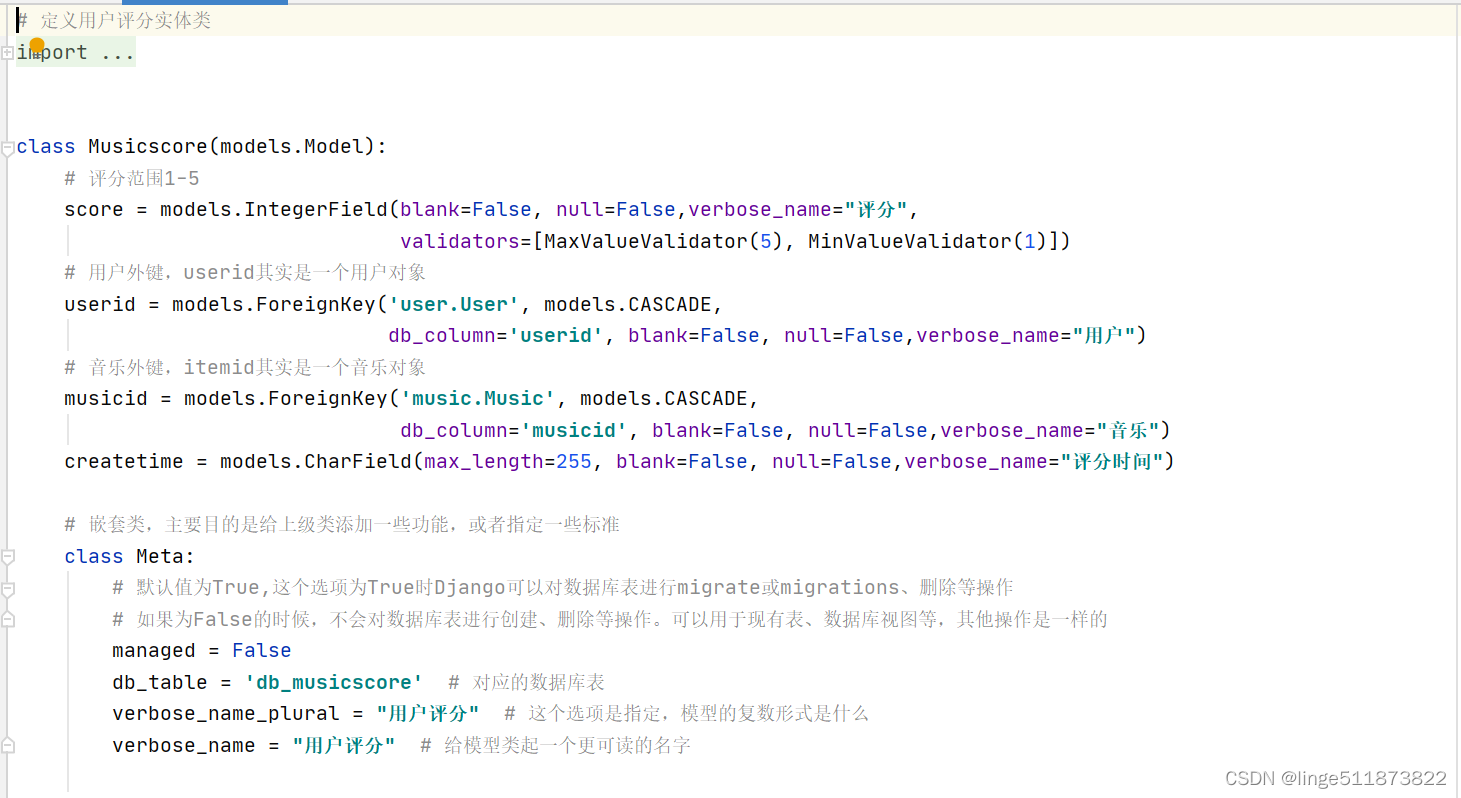Click the 'Meta' class name
The height and width of the screenshot is (798, 1461).
pos(160,557)
